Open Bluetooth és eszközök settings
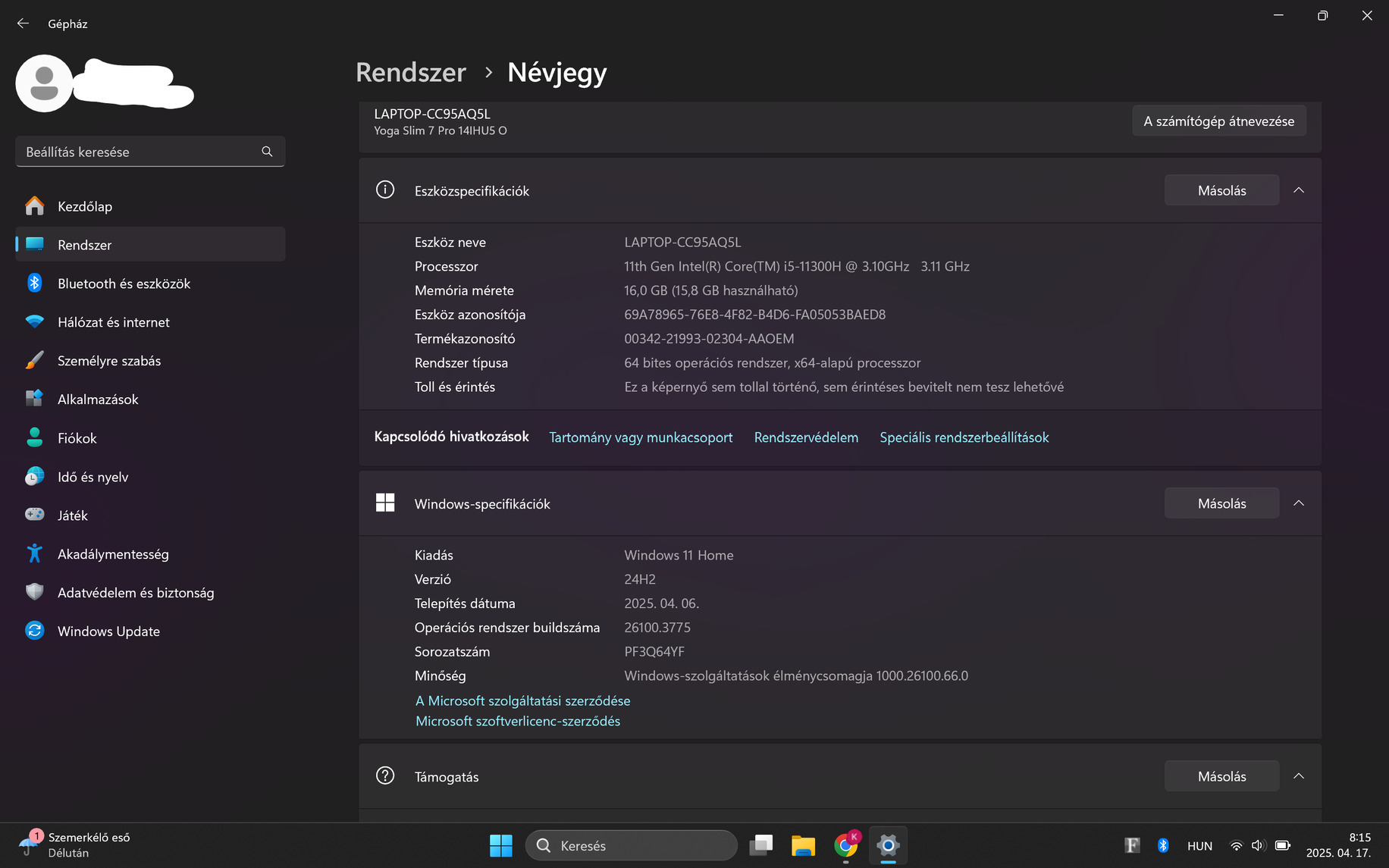The image size is (1389, 868). coord(150,284)
